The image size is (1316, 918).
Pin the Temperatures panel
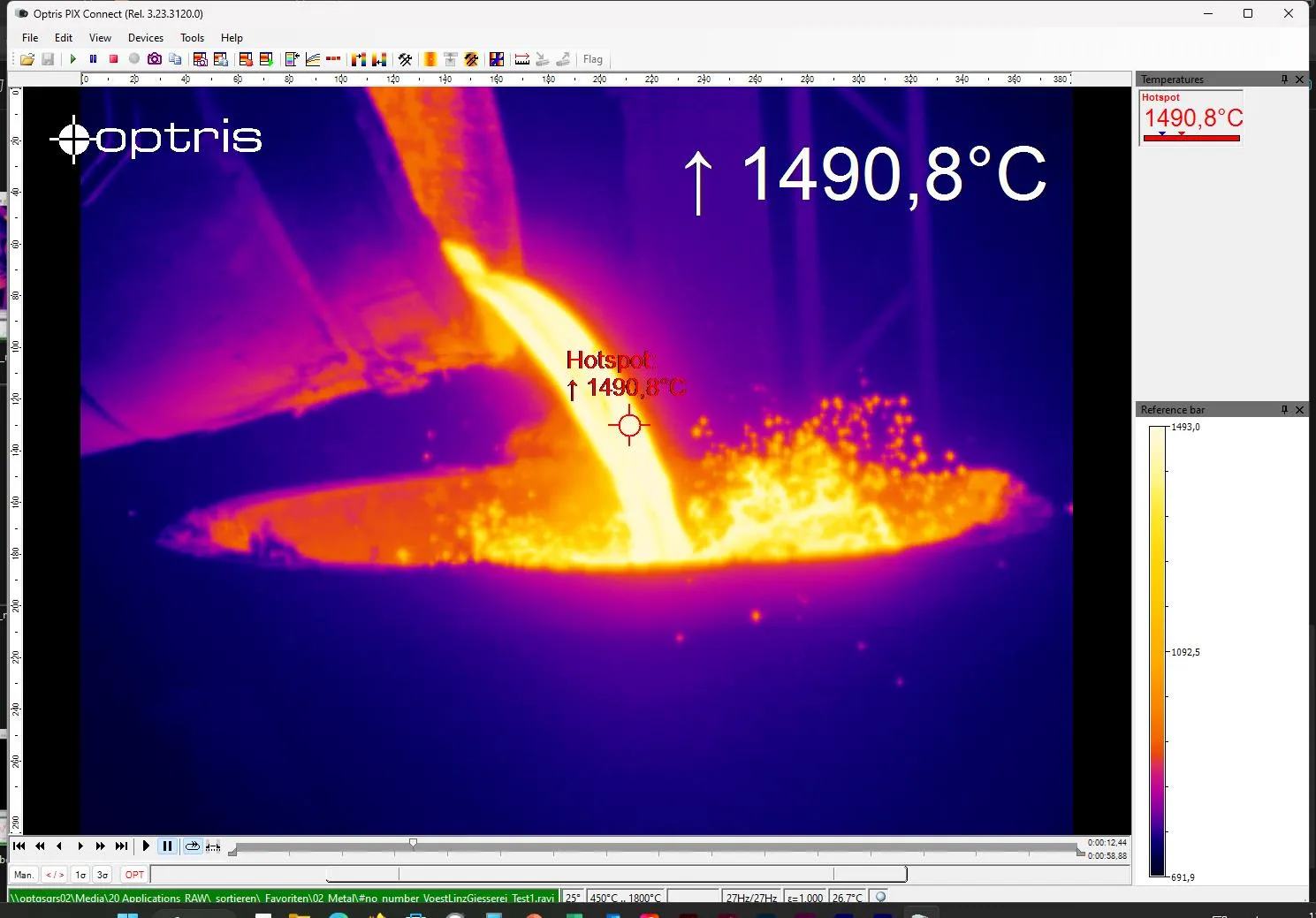[1284, 80]
